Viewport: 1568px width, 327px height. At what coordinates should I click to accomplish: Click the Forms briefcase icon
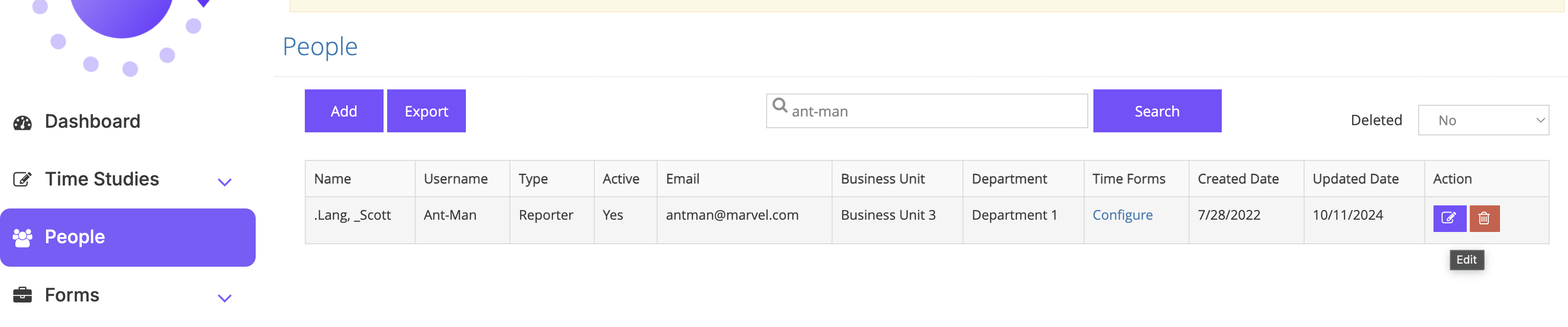23,295
